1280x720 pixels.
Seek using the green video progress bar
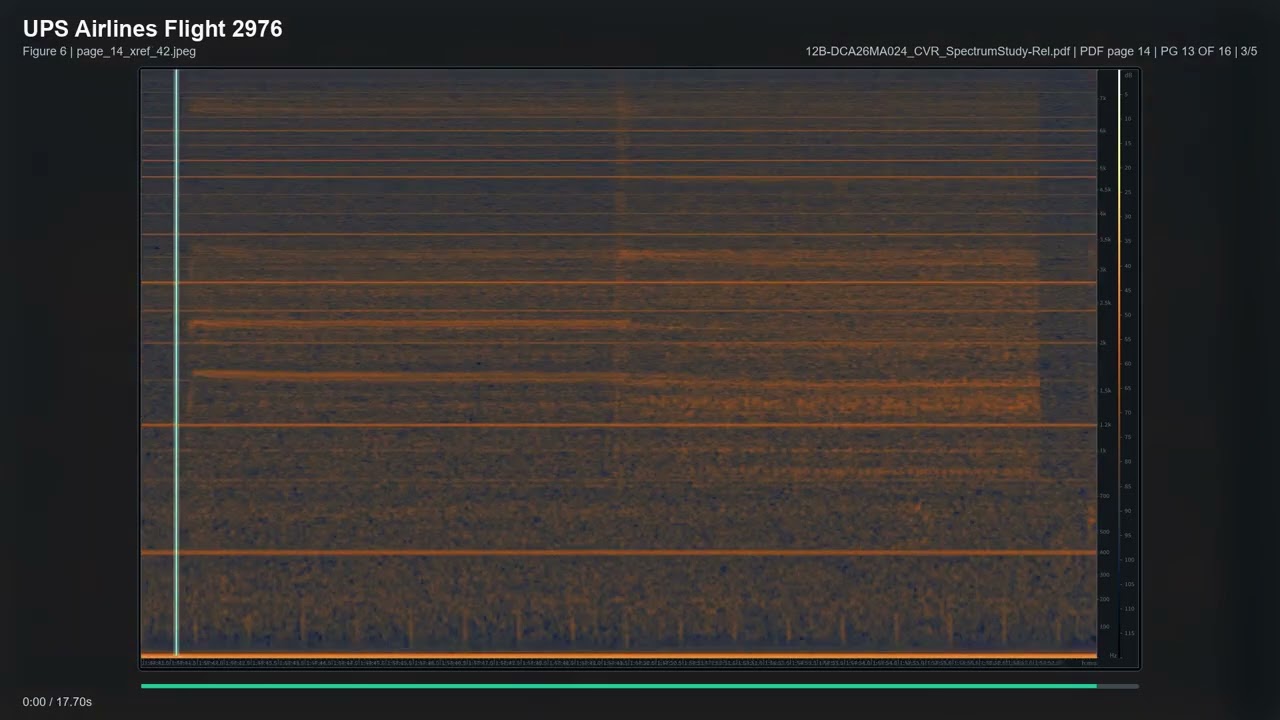click(639, 686)
